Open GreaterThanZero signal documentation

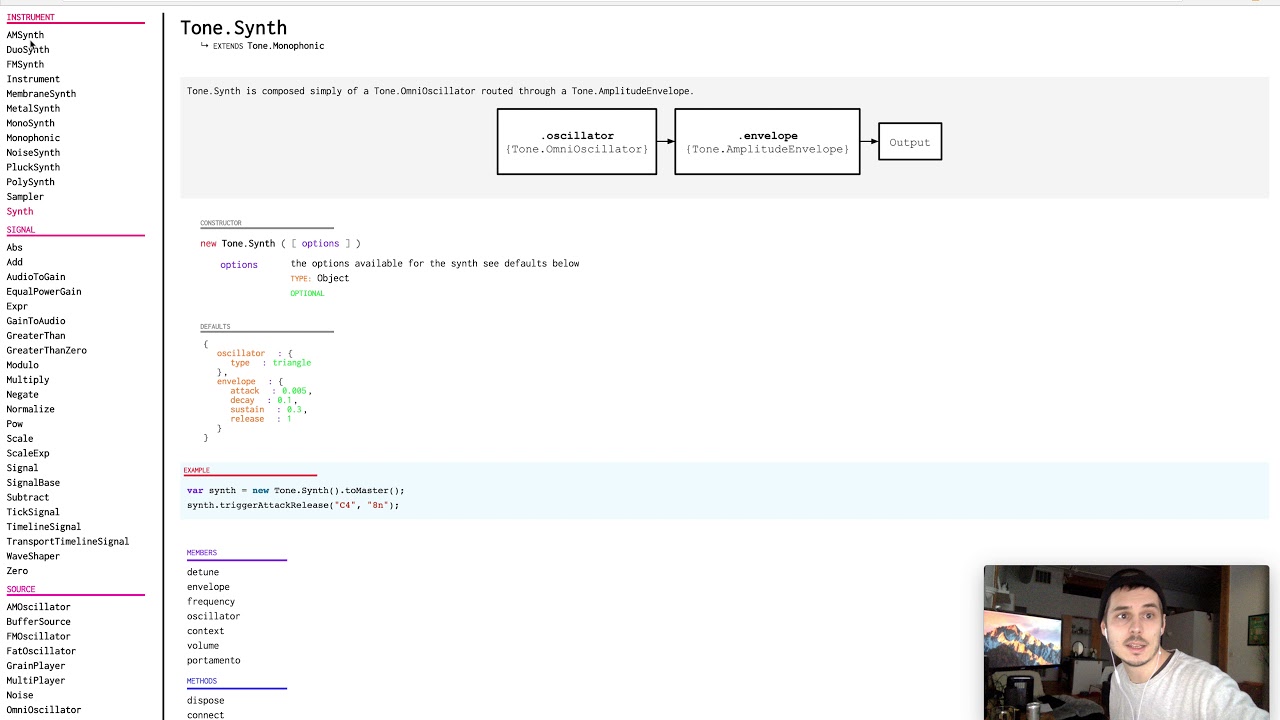click(46, 351)
